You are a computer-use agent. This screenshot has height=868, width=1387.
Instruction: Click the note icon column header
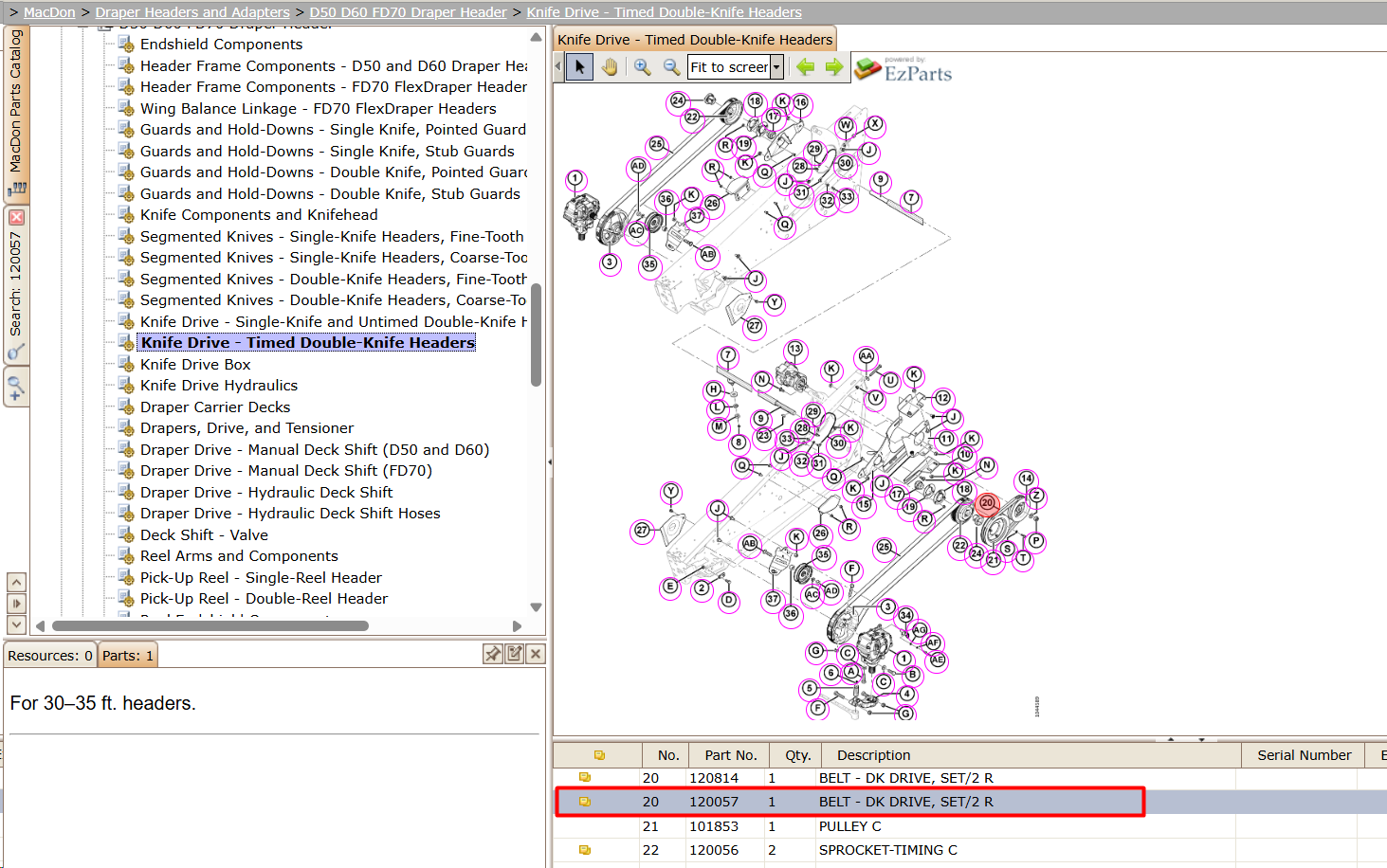tap(599, 755)
